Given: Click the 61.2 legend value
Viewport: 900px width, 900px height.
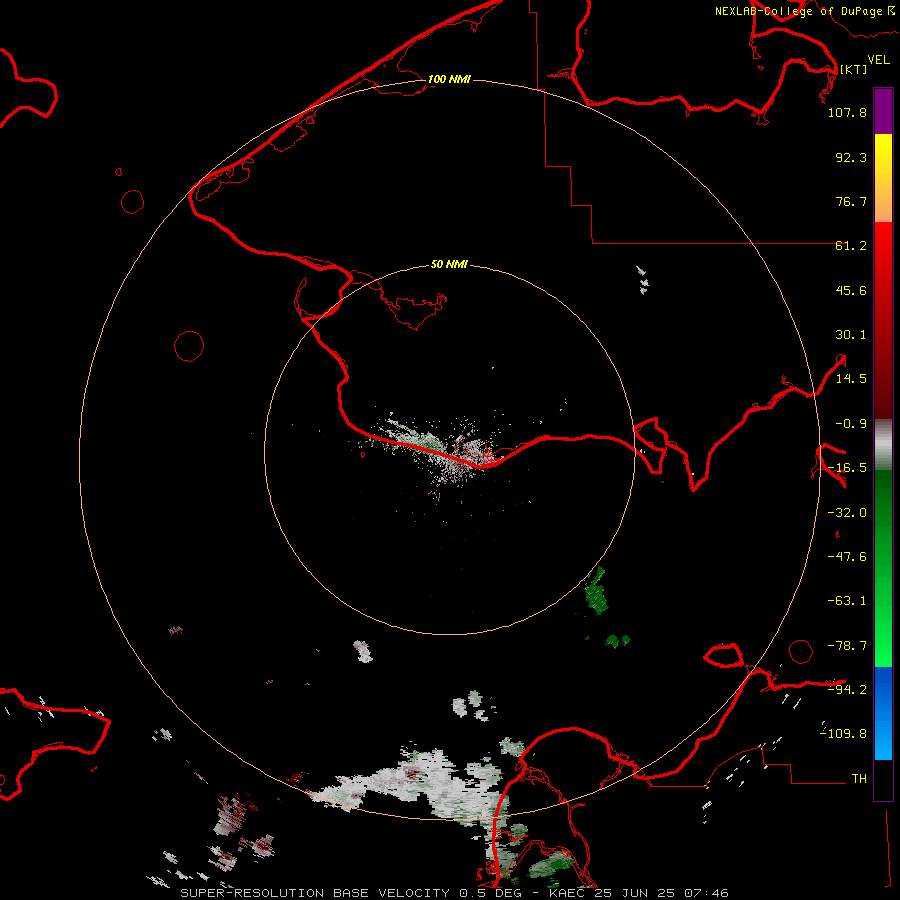Looking at the screenshot, I should tap(851, 246).
